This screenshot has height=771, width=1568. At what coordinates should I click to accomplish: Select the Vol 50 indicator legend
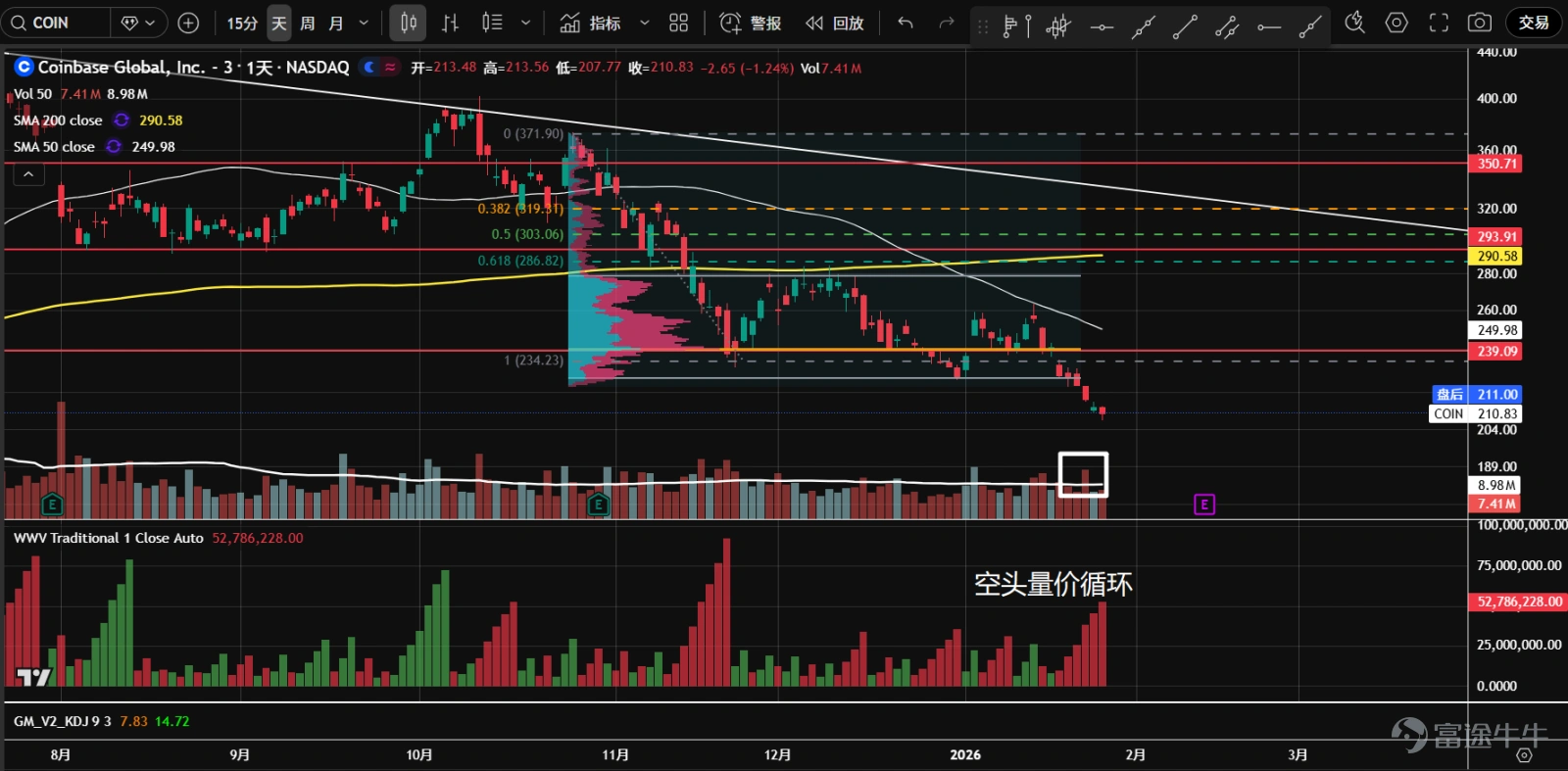(32, 94)
